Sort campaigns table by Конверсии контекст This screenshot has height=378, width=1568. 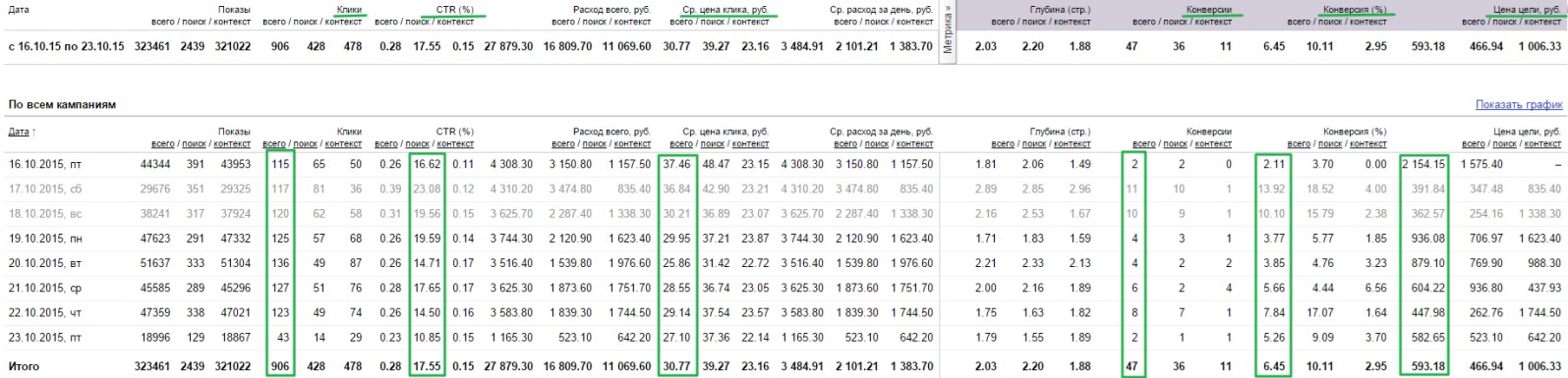coord(1213,143)
